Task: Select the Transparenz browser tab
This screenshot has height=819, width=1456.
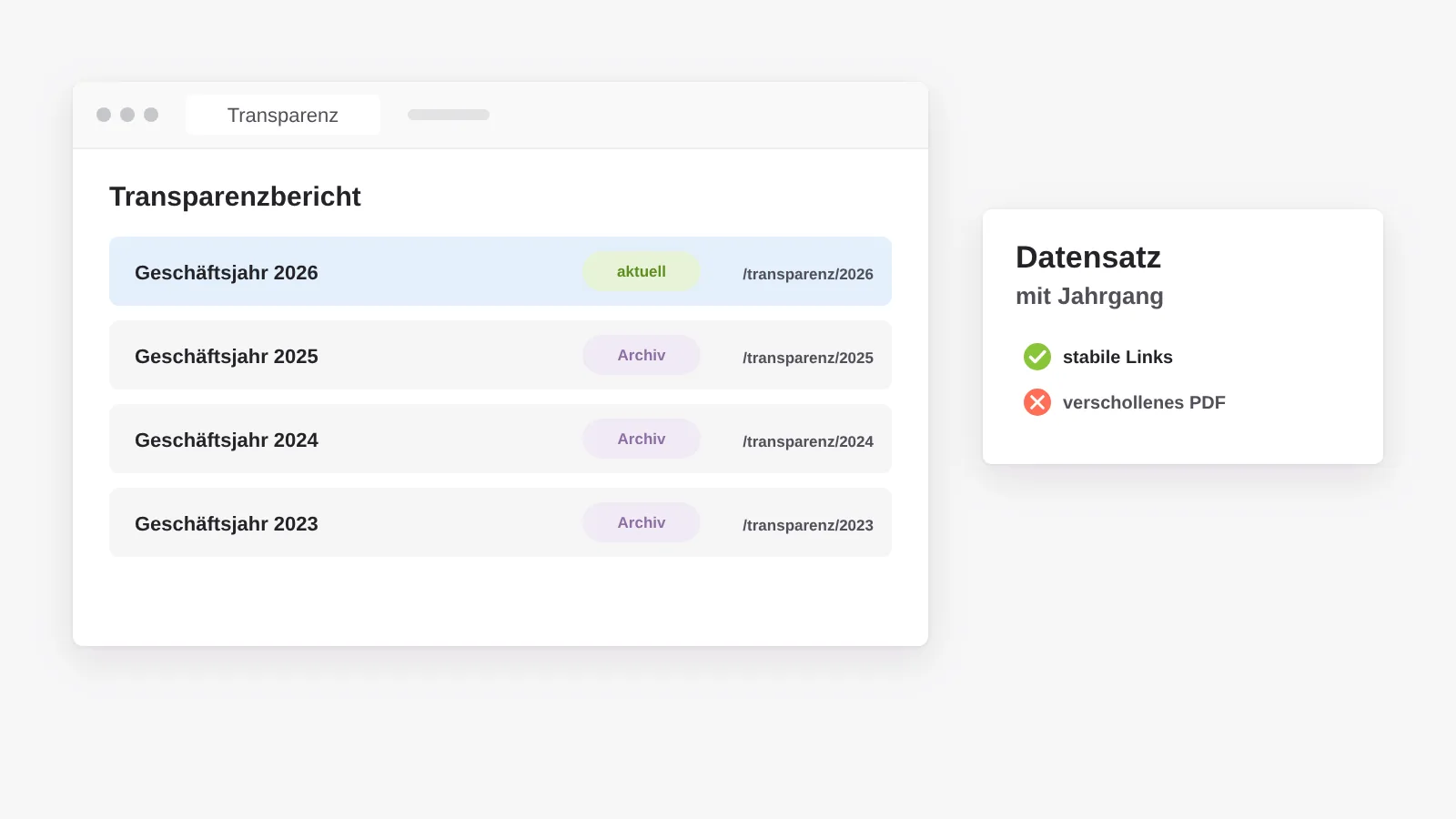Action: pyautogui.click(x=283, y=115)
